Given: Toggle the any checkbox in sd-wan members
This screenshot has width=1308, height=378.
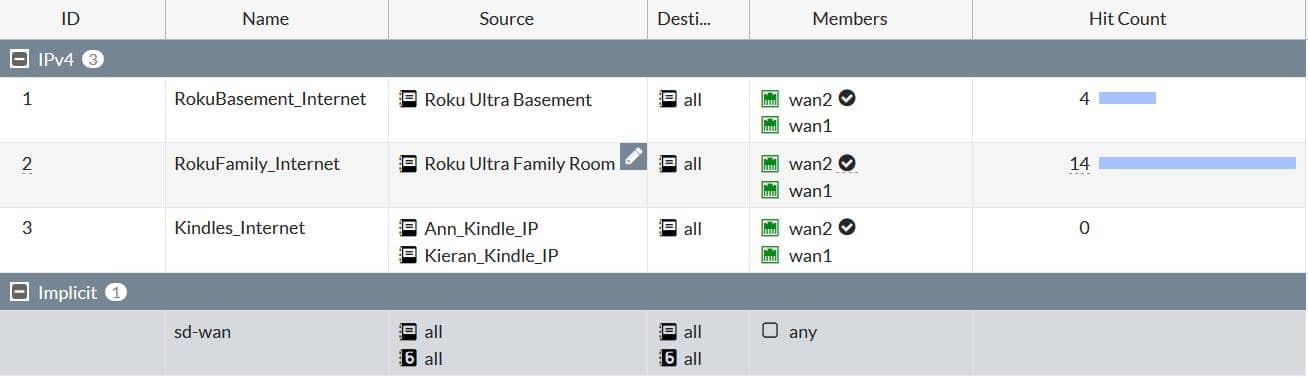Looking at the screenshot, I should click(x=770, y=331).
